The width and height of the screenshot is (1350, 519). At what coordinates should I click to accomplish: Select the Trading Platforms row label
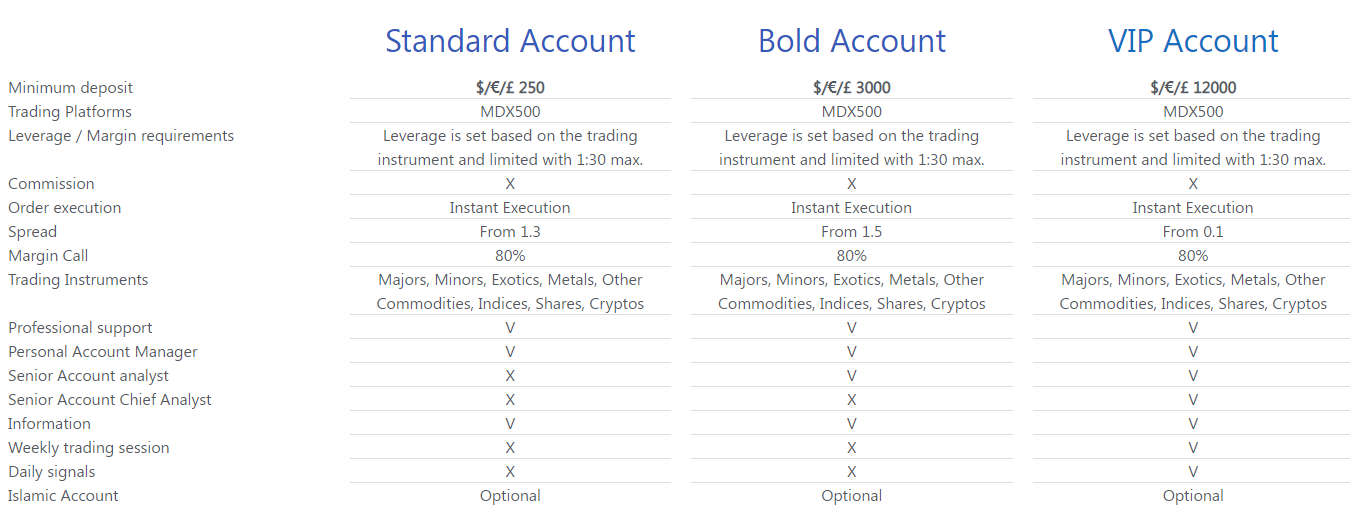[70, 112]
